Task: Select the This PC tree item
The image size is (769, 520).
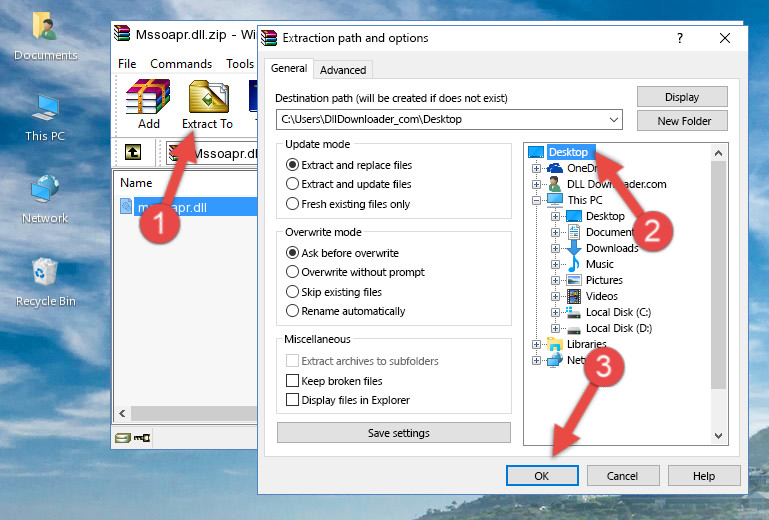Action: (x=585, y=200)
